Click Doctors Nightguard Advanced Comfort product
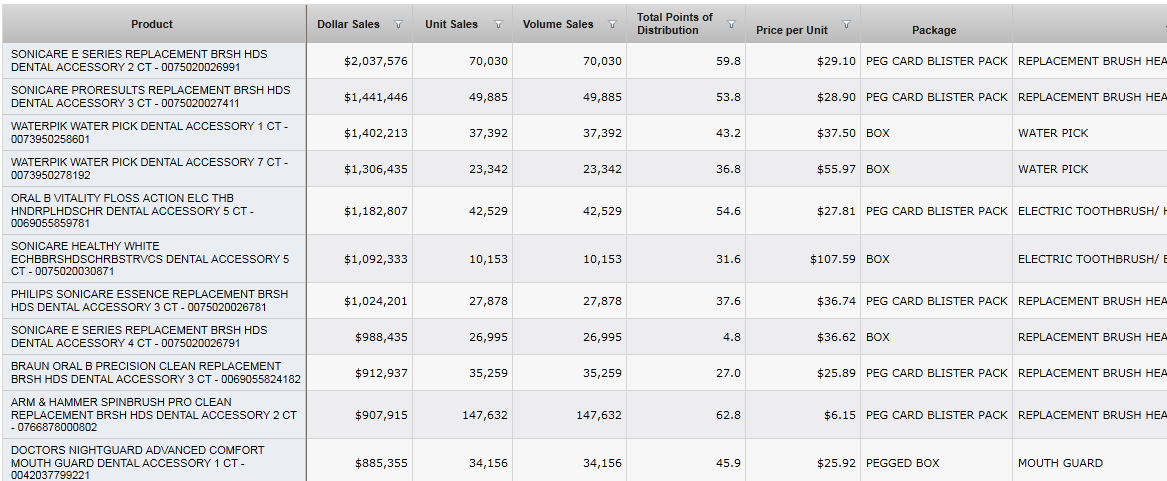 [x=138, y=463]
